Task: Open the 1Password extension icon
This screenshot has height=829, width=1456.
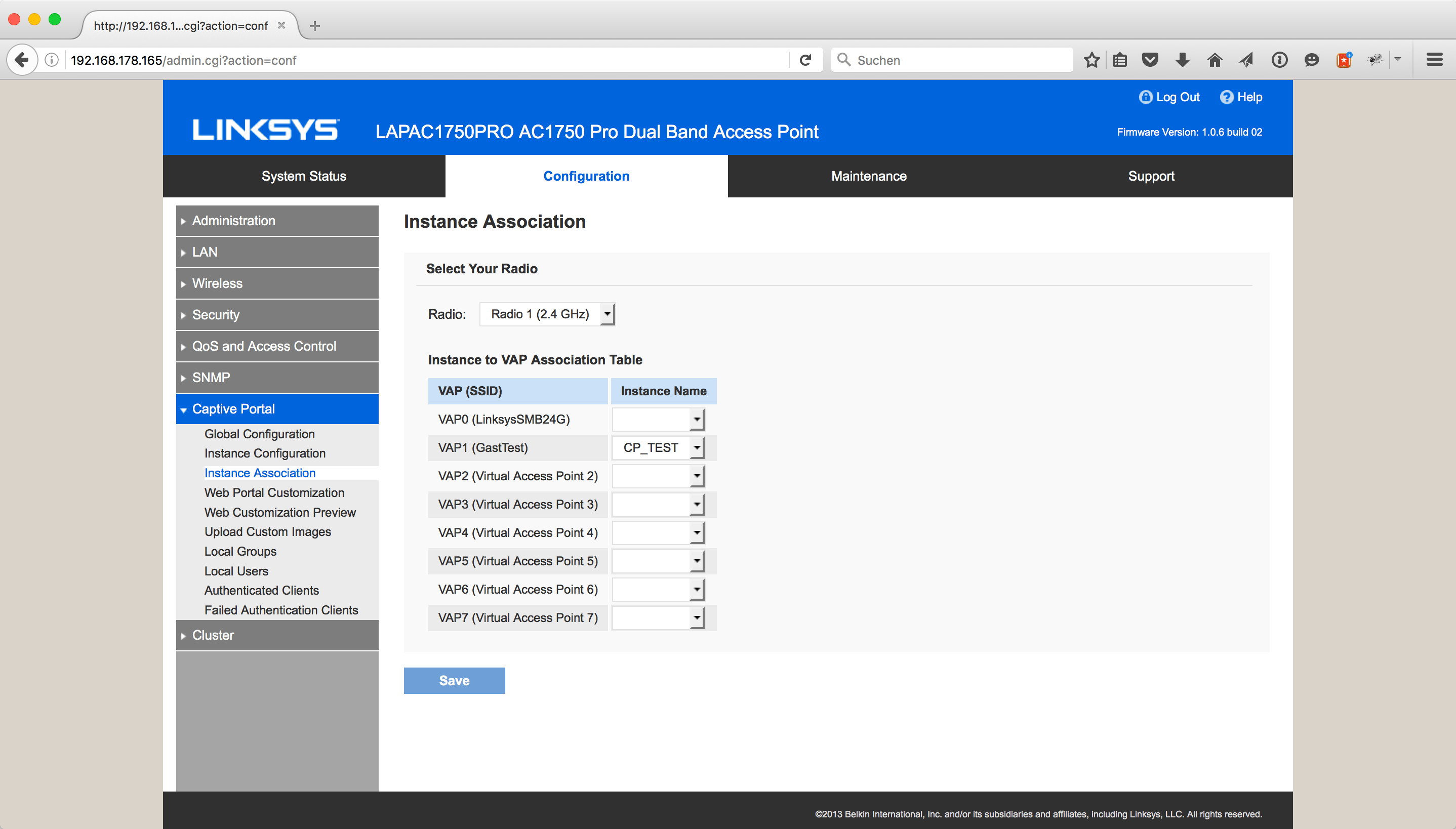Action: [x=1279, y=60]
